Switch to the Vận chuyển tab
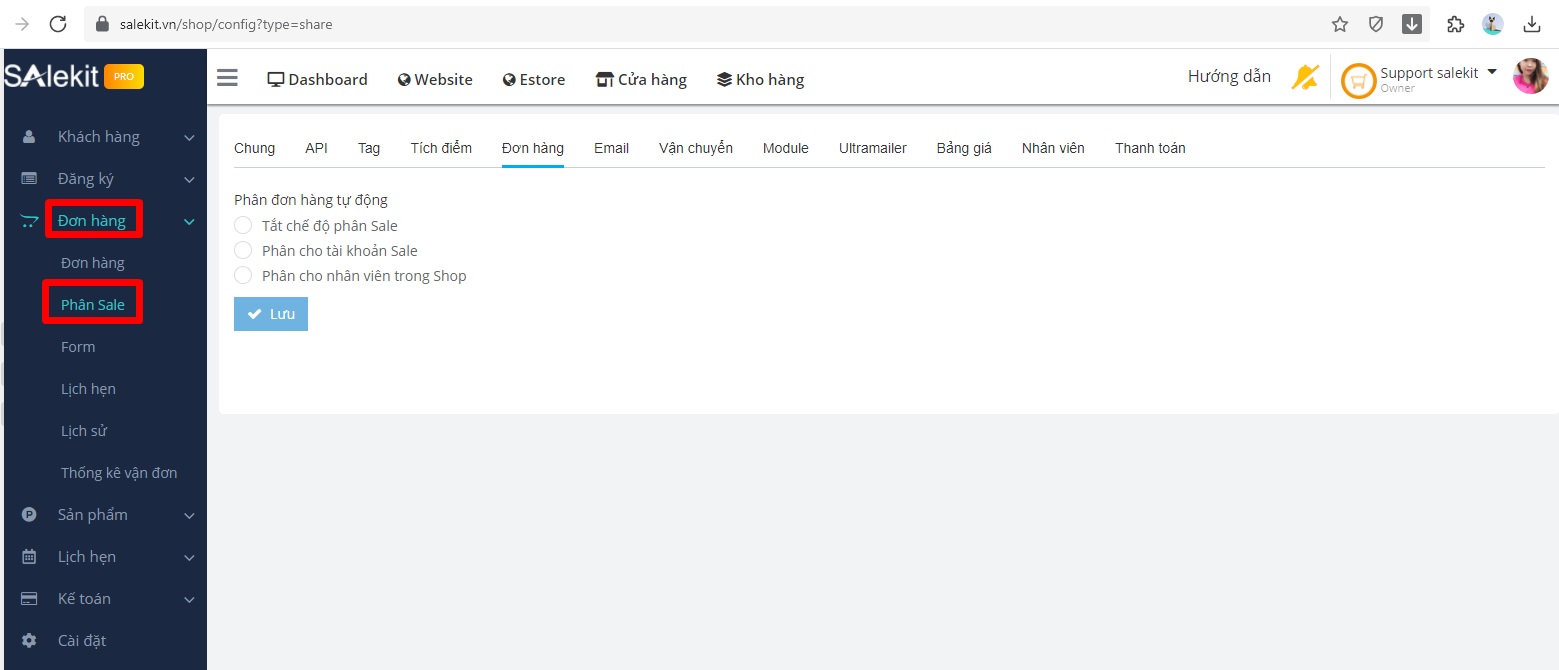 pos(695,148)
